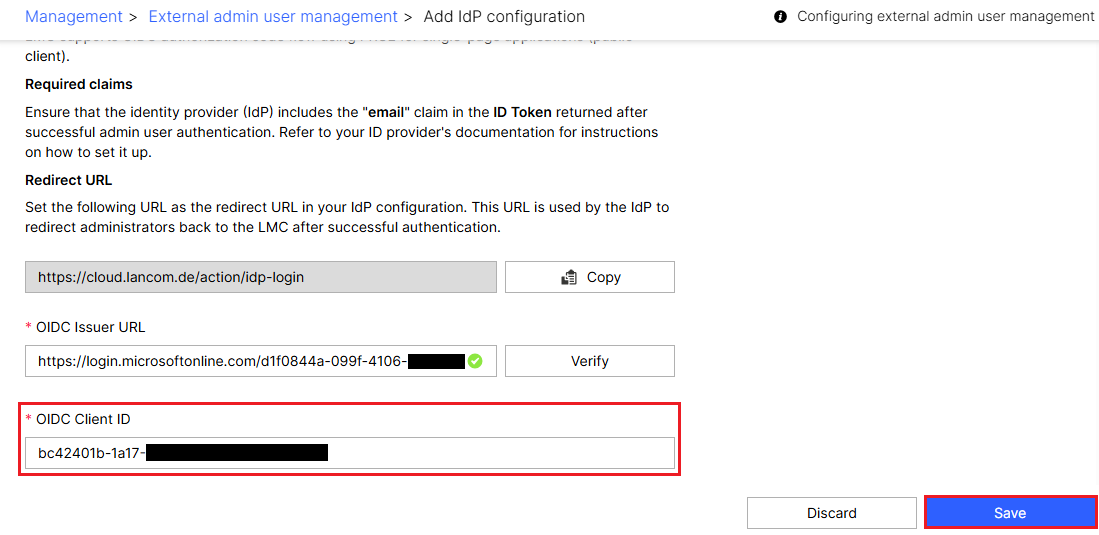This screenshot has height=535, width=1099.
Task: Open External admin user management breadcrumb
Action: pos(273,16)
